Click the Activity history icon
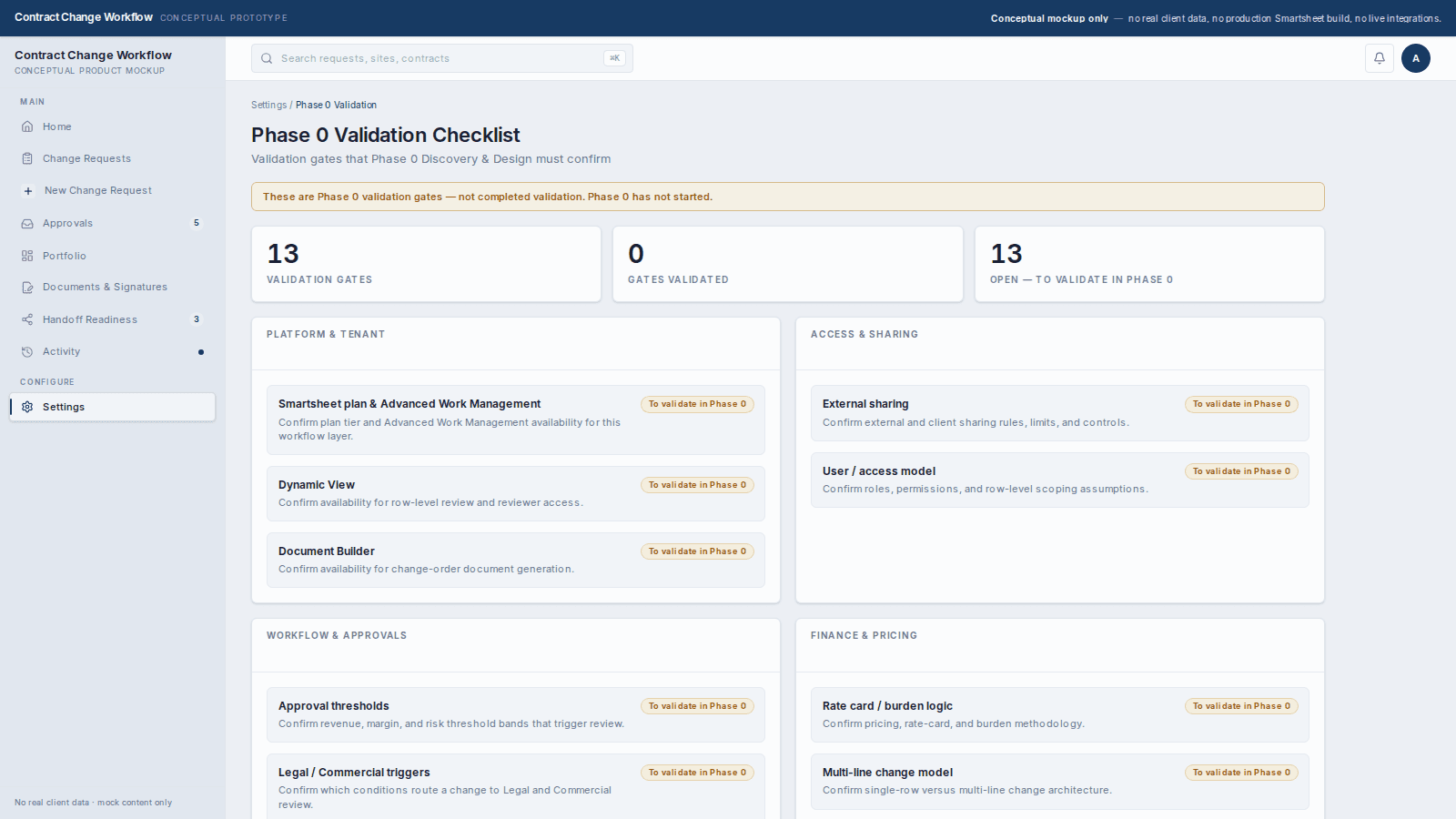Screen dimensions: 1456x819 (27, 351)
